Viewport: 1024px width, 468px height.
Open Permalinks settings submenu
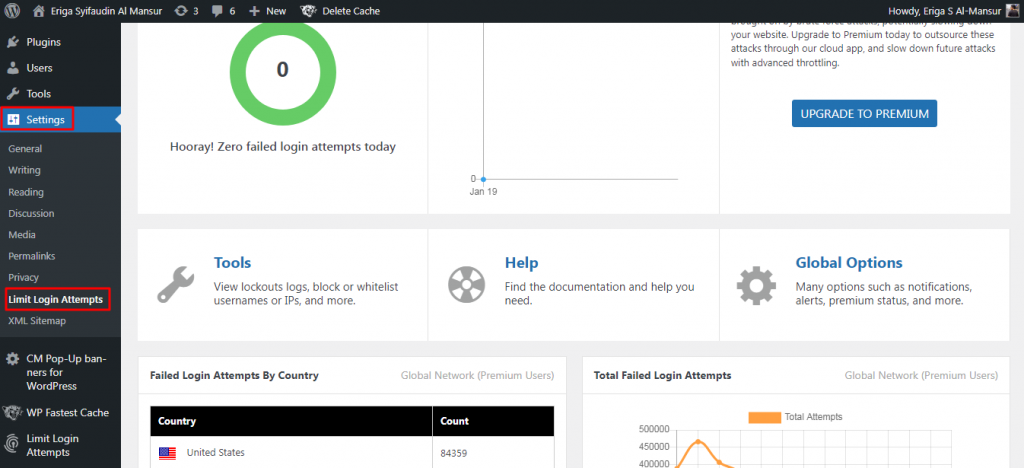coord(30,256)
